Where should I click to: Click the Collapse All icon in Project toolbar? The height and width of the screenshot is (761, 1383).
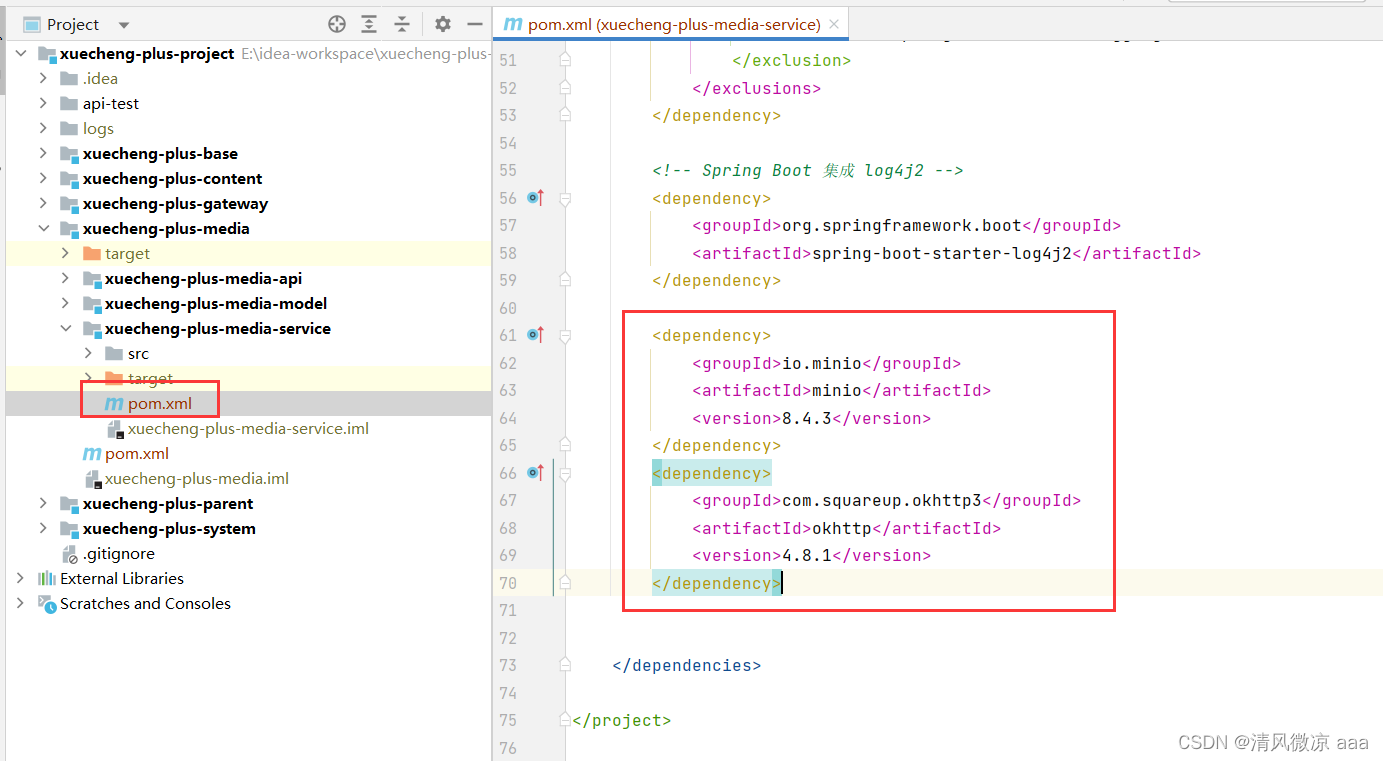point(401,24)
